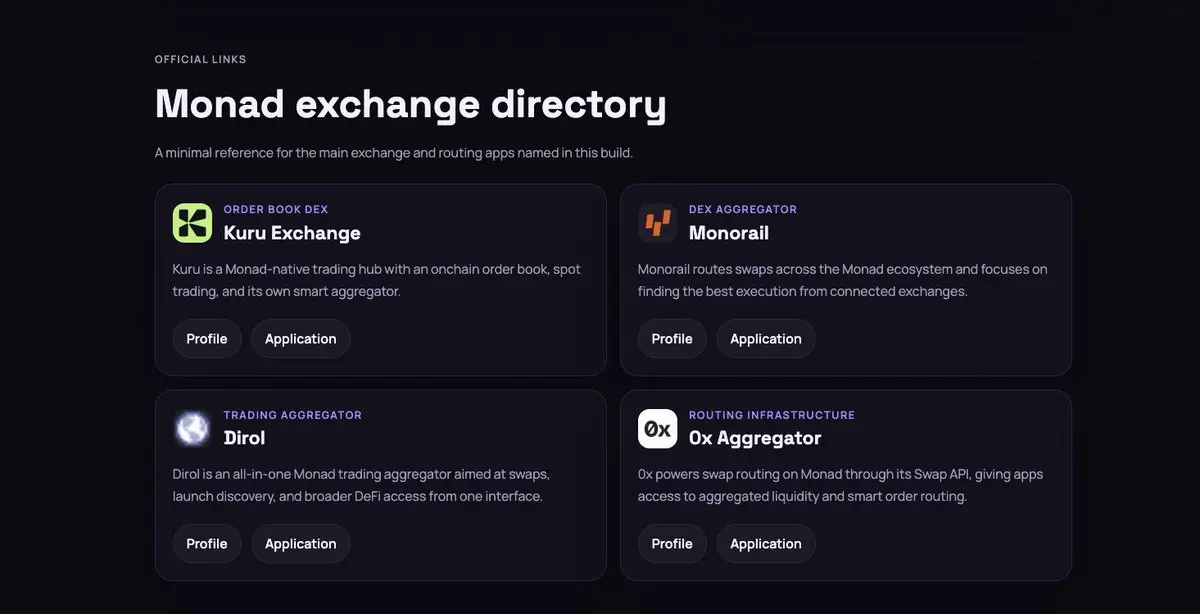Launch the Monorail Application button
1200x614 pixels.
(765, 339)
